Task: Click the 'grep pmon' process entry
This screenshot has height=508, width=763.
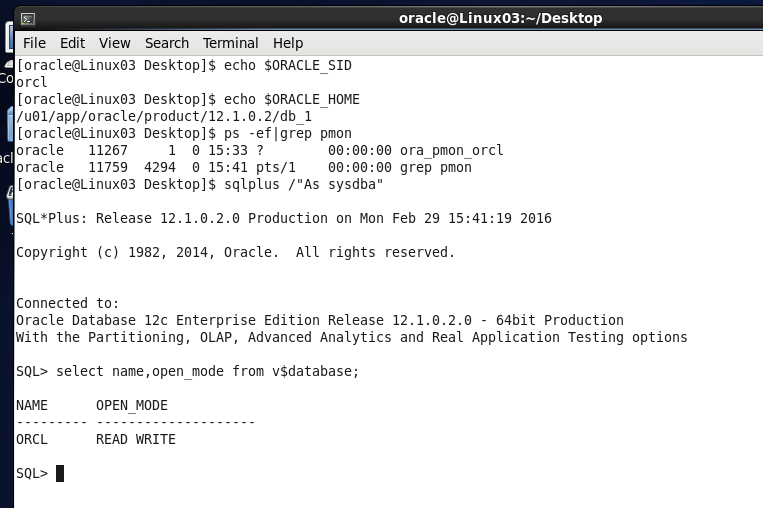Action: coord(436,167)
